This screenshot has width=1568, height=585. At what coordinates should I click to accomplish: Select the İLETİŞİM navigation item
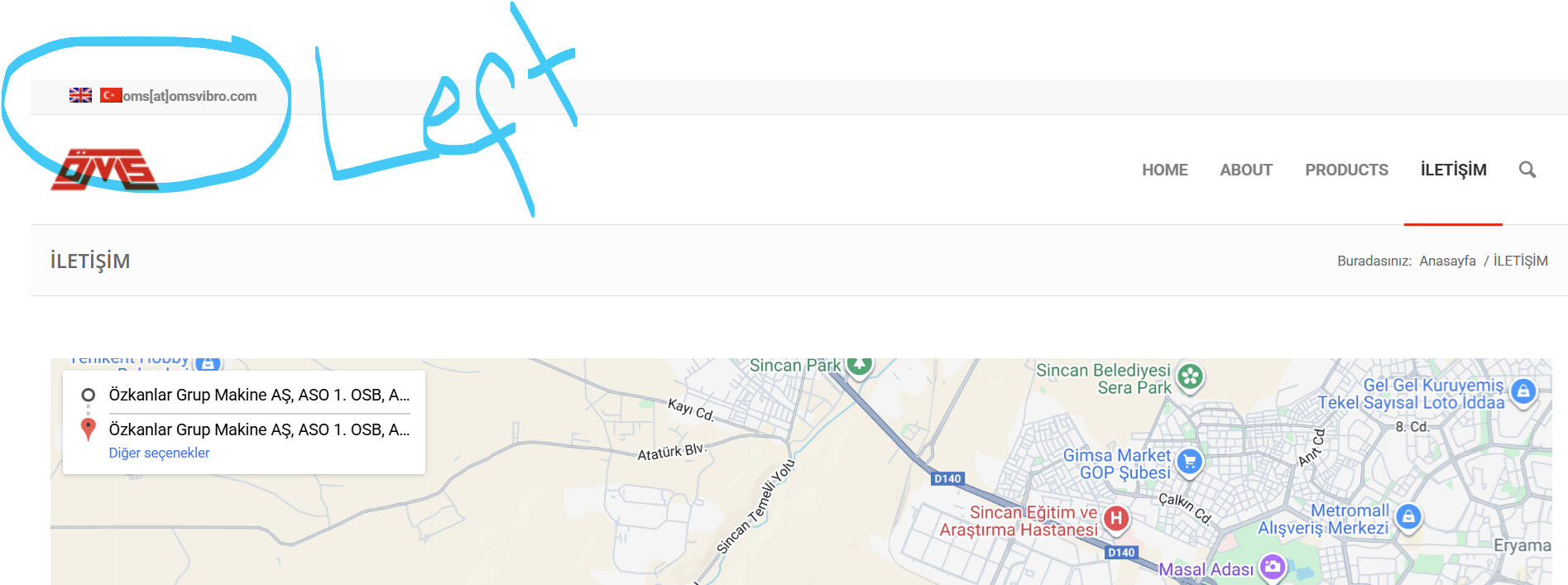pos(1454,170)
